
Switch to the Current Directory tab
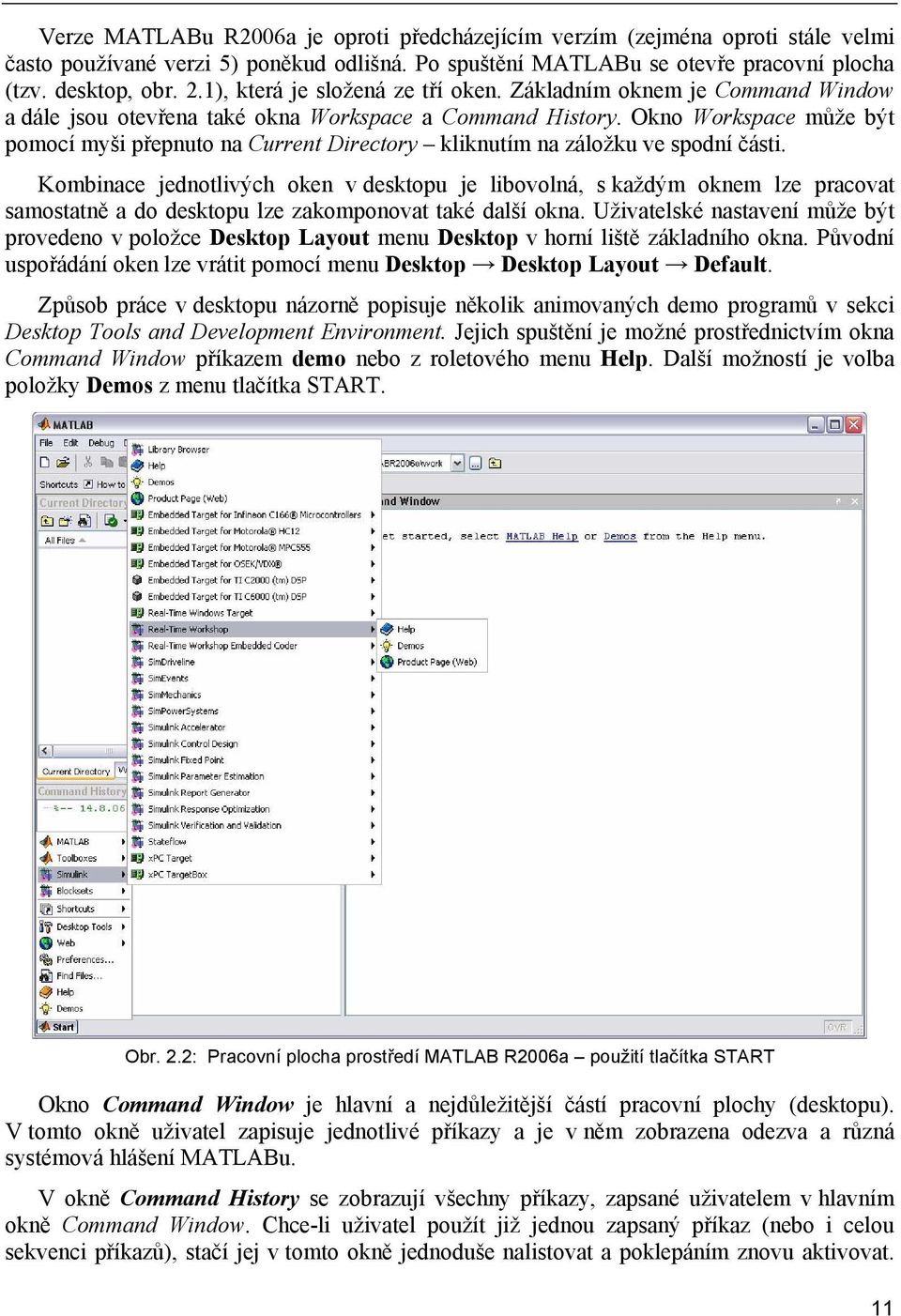coord(75,772)
